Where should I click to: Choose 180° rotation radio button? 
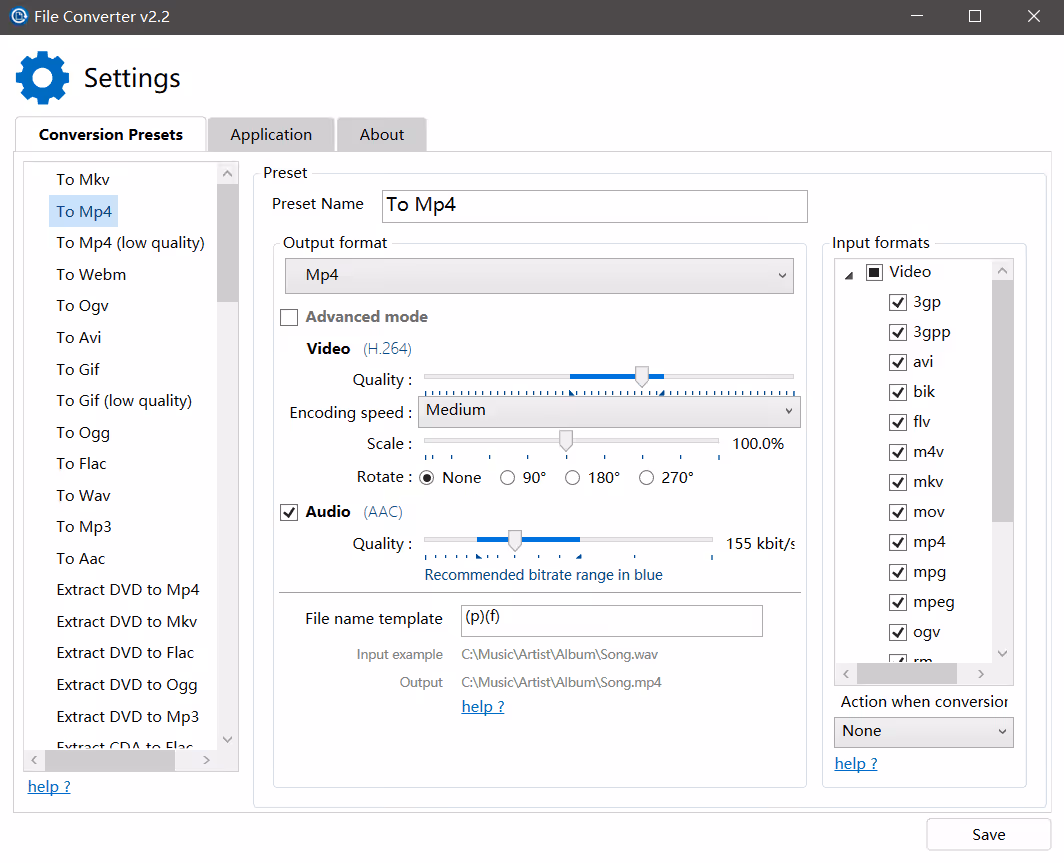(573, 478)
